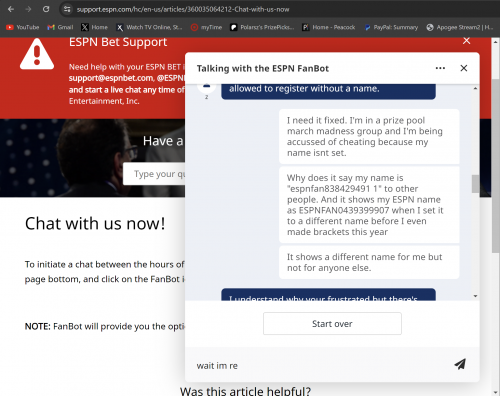The height and width of the screenshot is (396, 500).
Task: Open the myTime bookmark
Action: 206,27
